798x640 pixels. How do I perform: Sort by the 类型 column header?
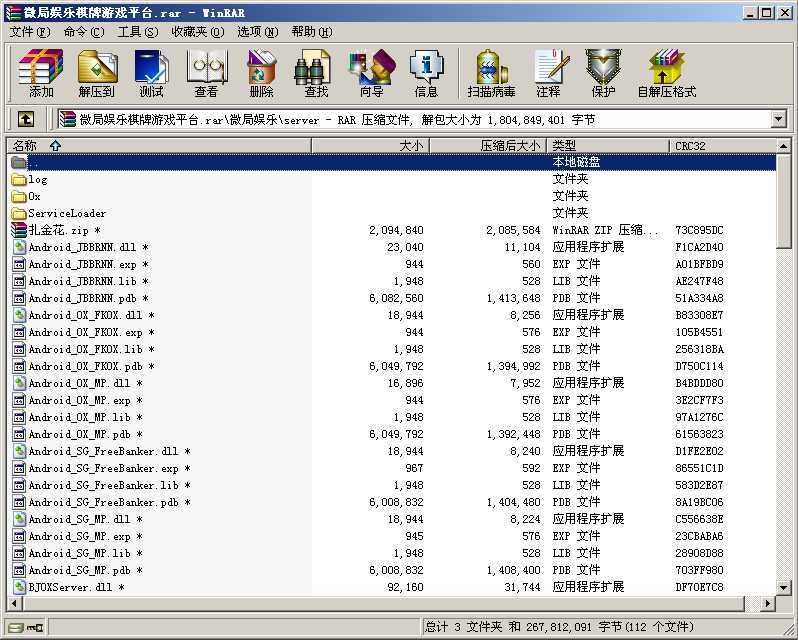608,146
